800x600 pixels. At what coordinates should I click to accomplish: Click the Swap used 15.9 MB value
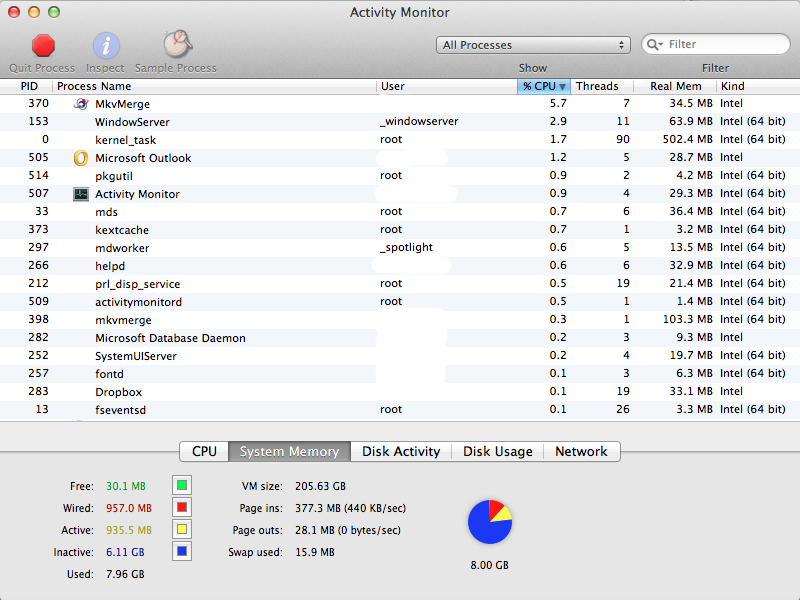click(315, 553)
